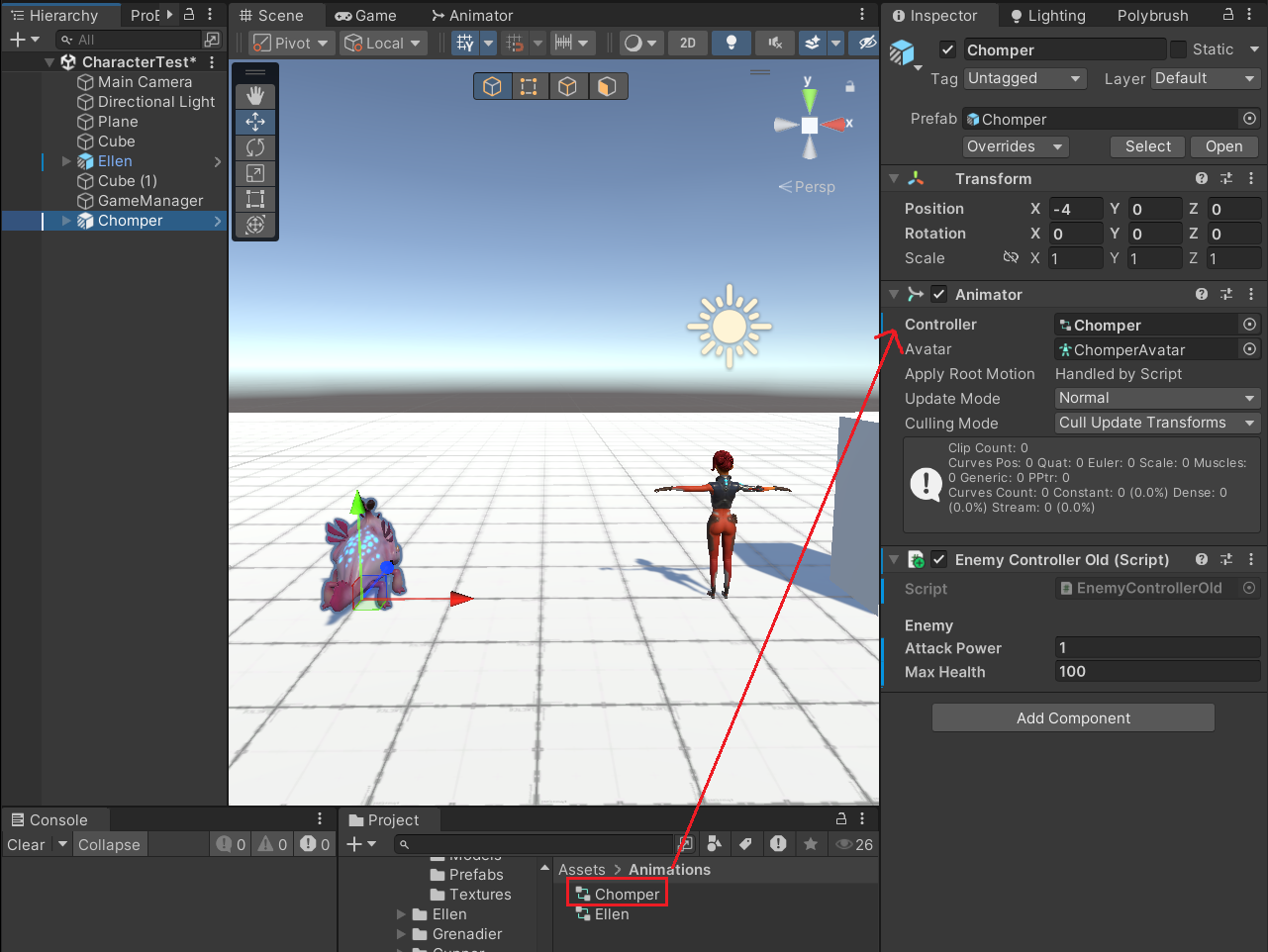Disable the Animator component checkbox
This screenshot has width=1268, height=952.
(939, 295)
